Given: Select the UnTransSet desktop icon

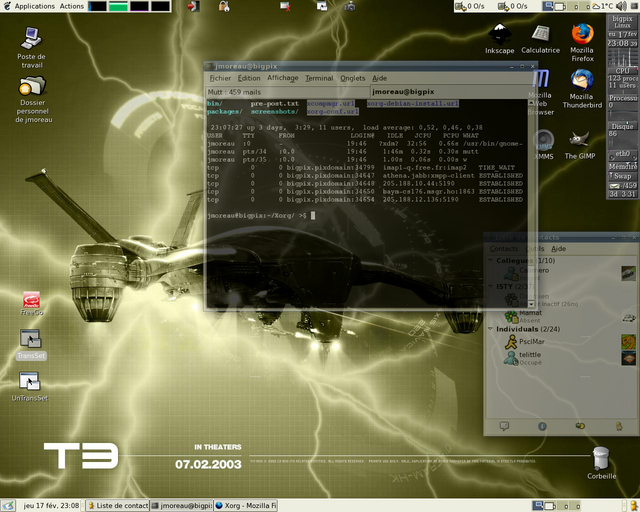Looking at the screenshot, I should click(30, 386).
